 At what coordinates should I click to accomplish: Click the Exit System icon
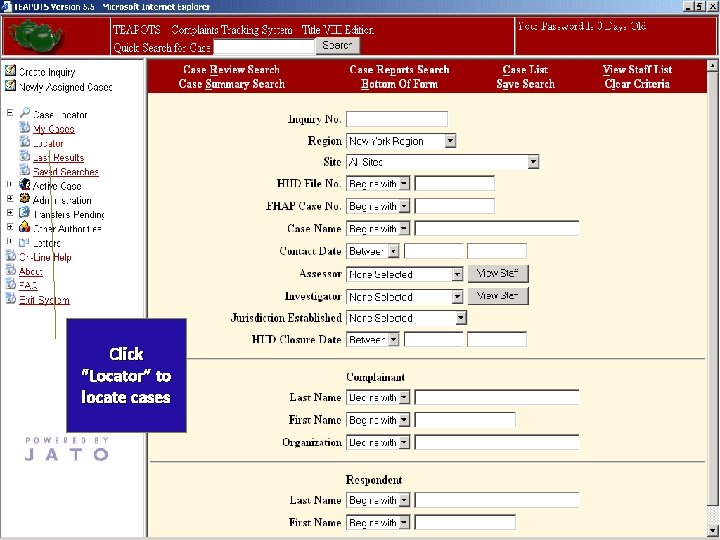coord(11,298)
